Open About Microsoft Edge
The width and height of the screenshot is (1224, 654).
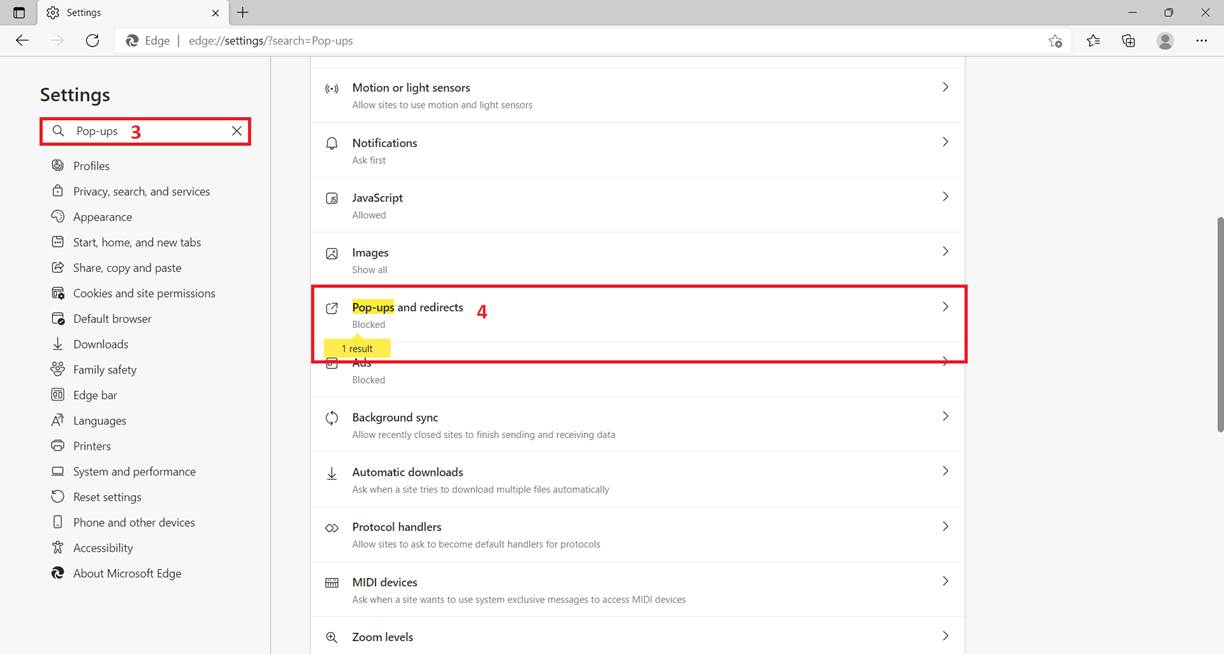[127, 574]
